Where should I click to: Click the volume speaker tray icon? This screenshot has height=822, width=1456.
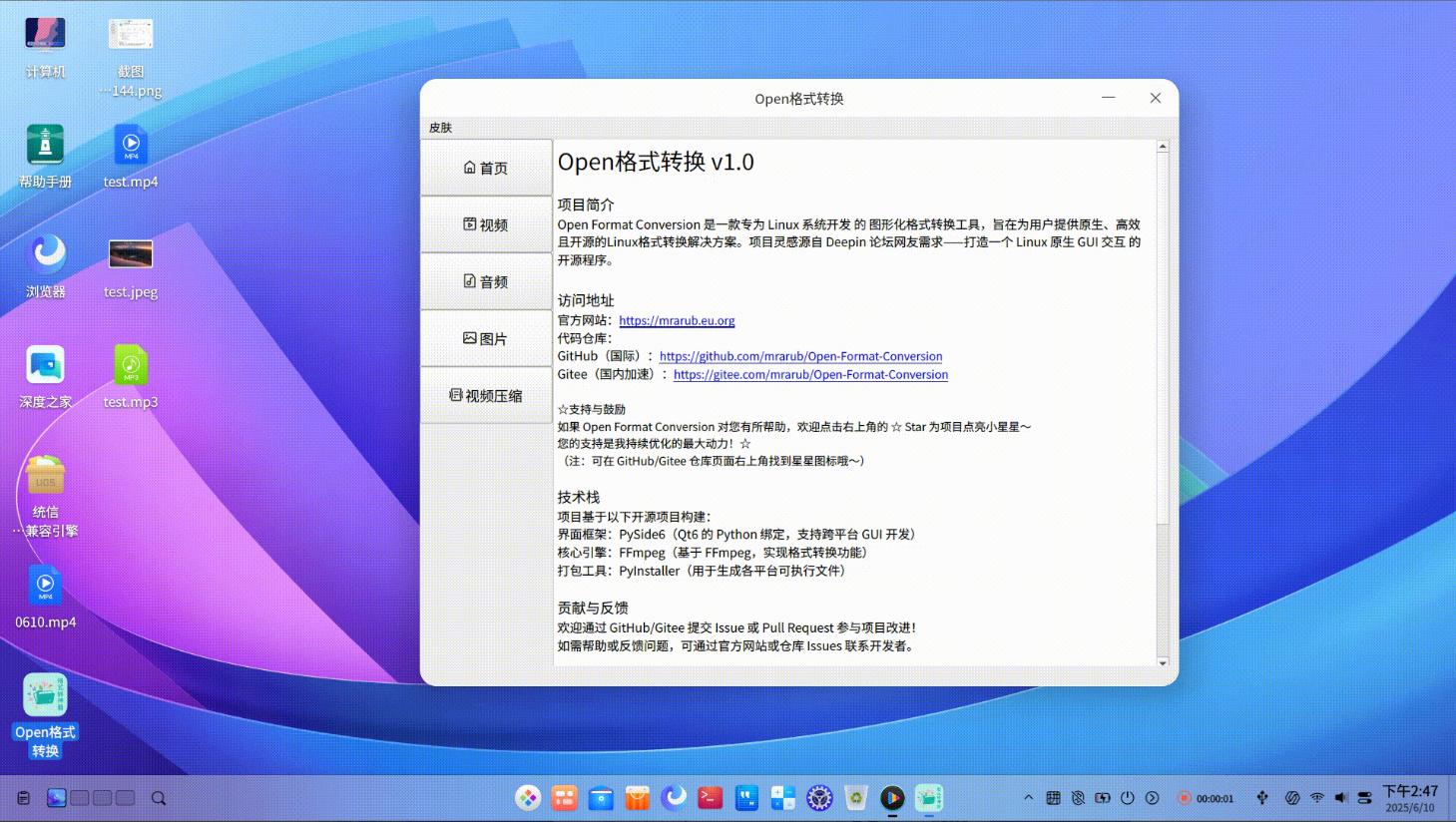pos(1340,798)
